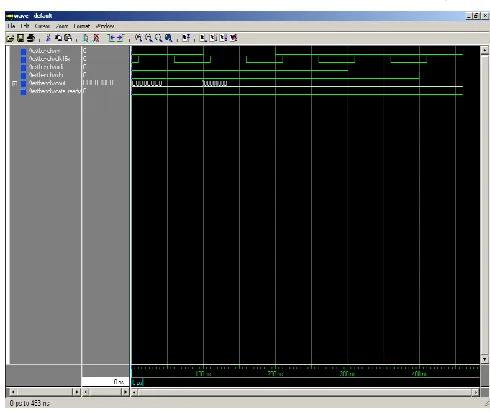Click the Save floppy-disk toolbar icon
Viewport: 490px width, 412px height.
tap(20, 38)
